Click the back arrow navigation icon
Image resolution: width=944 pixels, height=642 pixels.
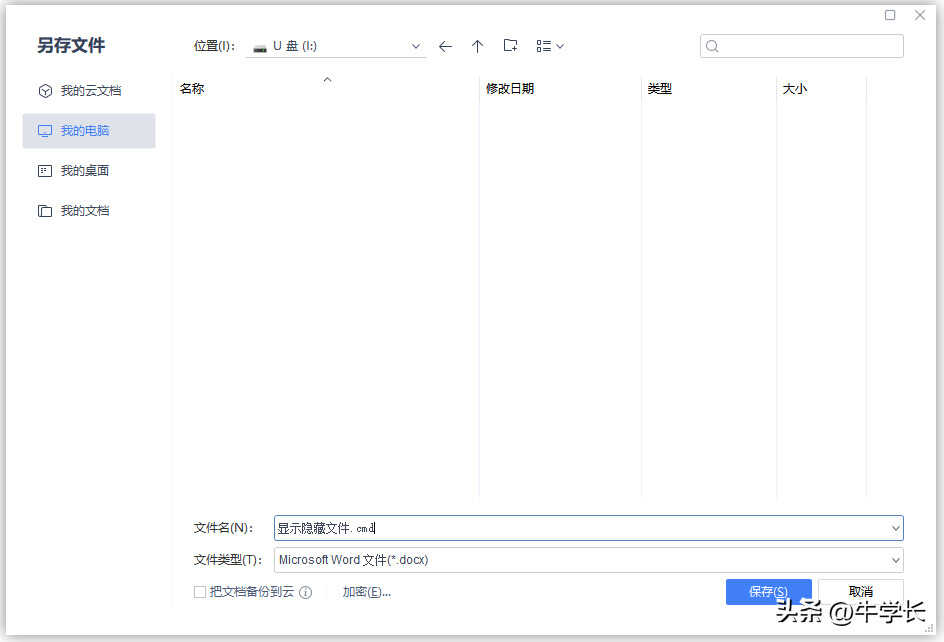click(x=445, y=46)
